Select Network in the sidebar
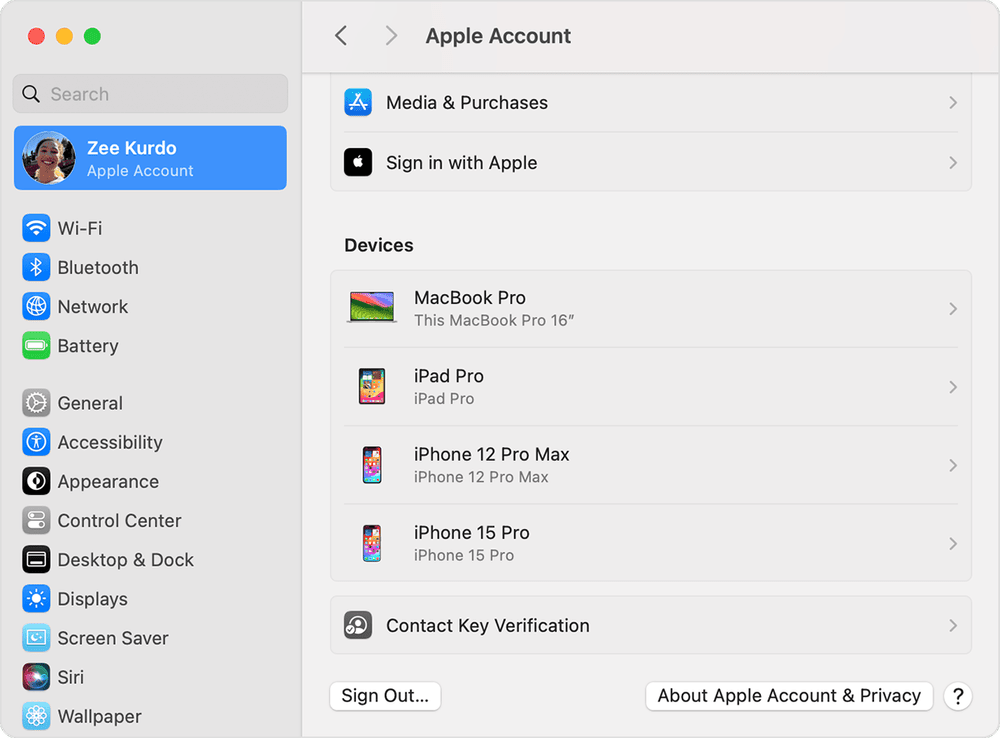Image resolution: width=1000 pixels, height=738 pixels. tap(37, 306)
